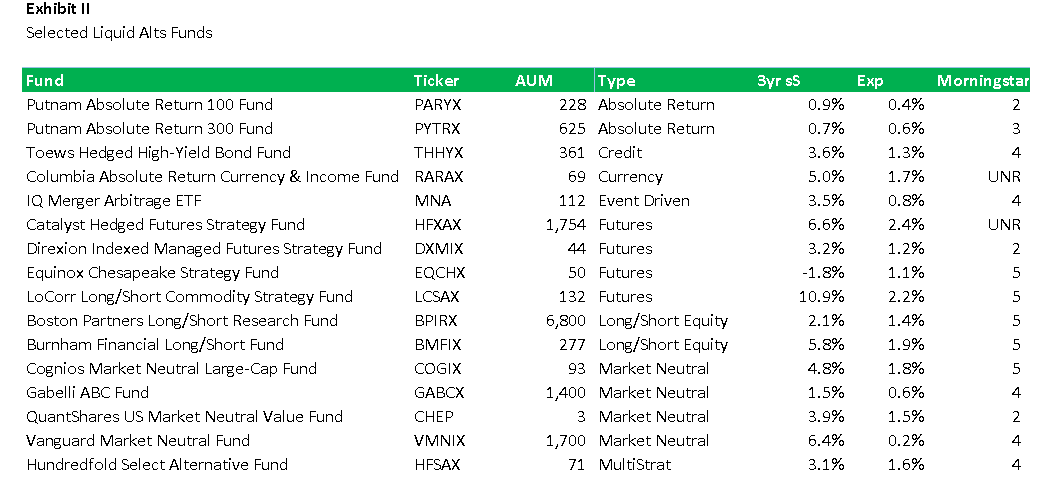Click the Exp column header
1057x499 pixels.
pos(870,81)
